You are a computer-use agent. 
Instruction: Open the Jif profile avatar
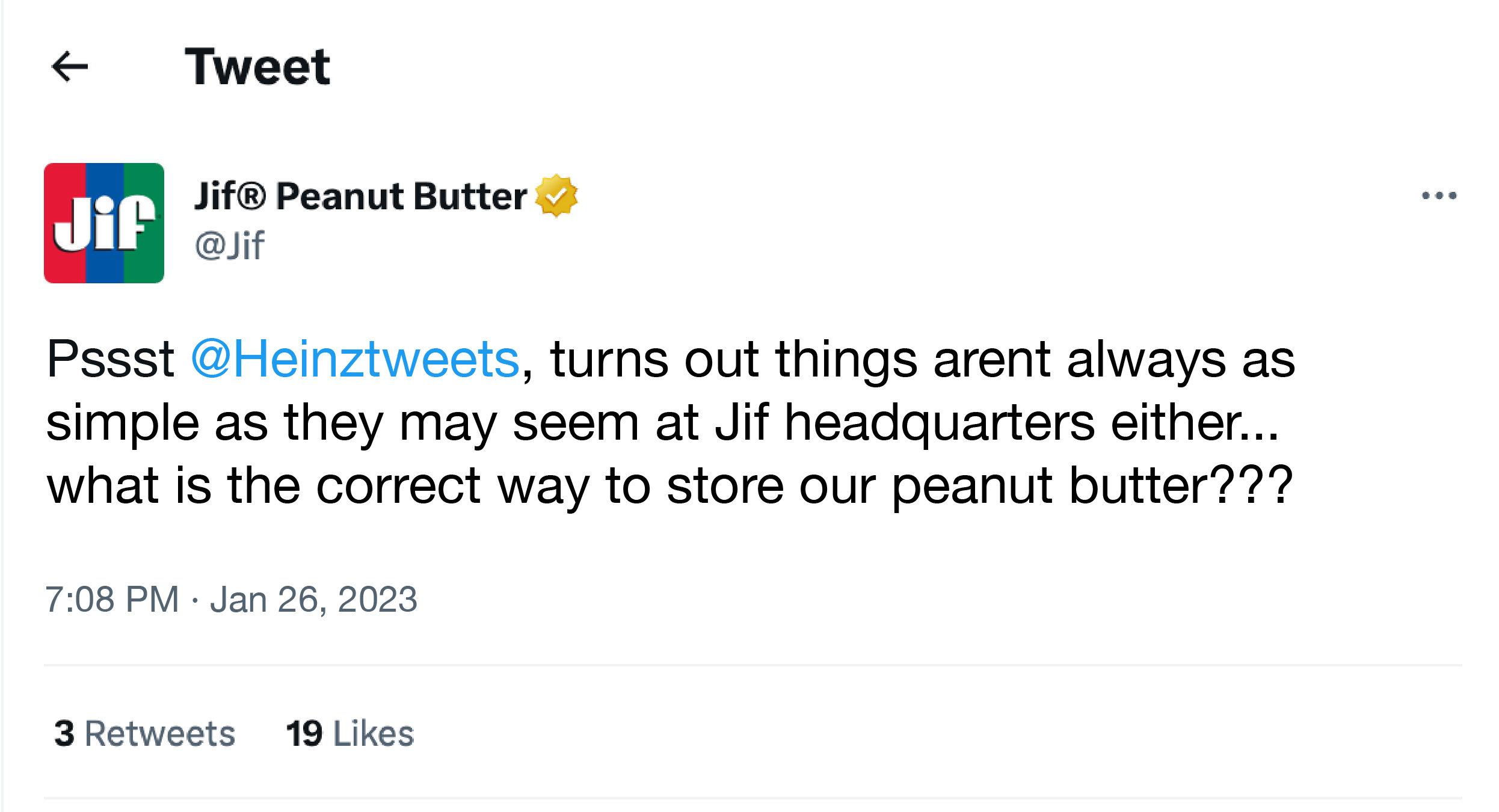[104, 223]
